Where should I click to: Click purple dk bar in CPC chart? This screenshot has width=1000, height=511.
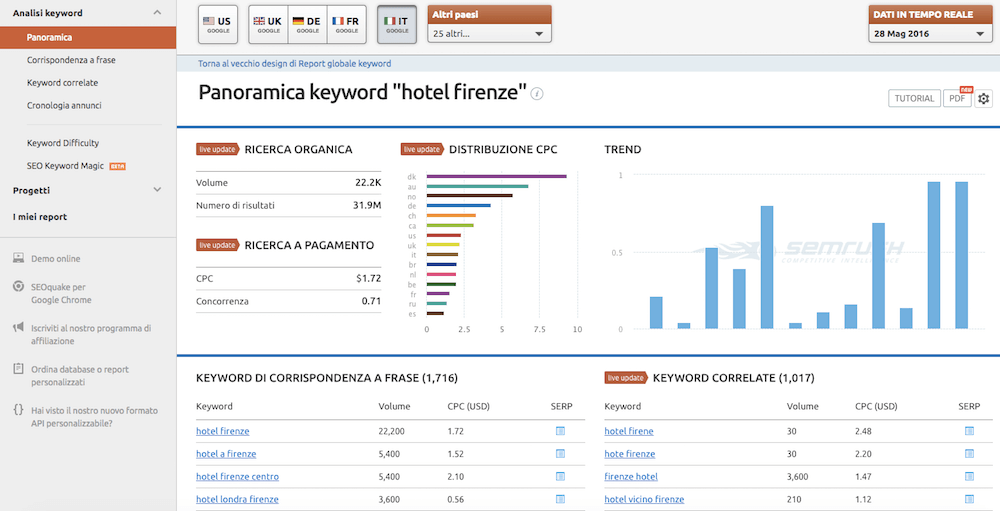[x=496, y=176]
